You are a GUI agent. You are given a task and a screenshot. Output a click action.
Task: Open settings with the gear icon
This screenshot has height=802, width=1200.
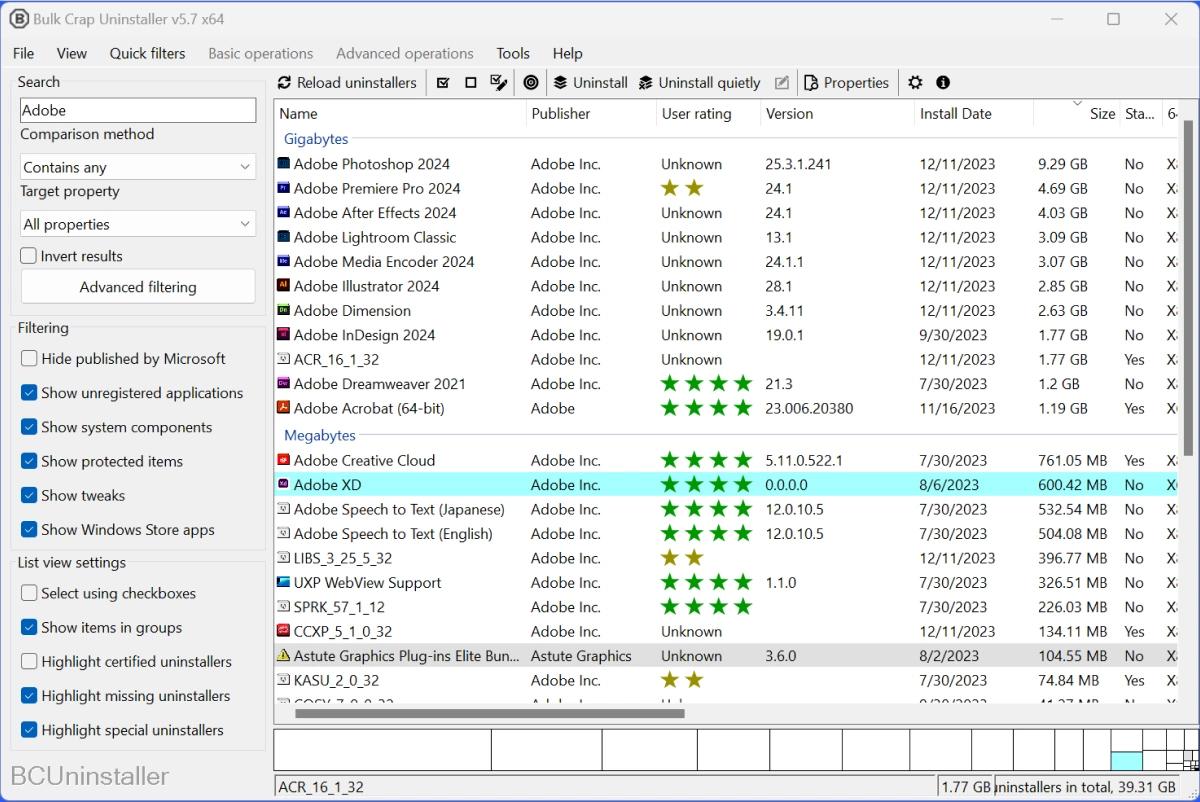pos(915,83)
